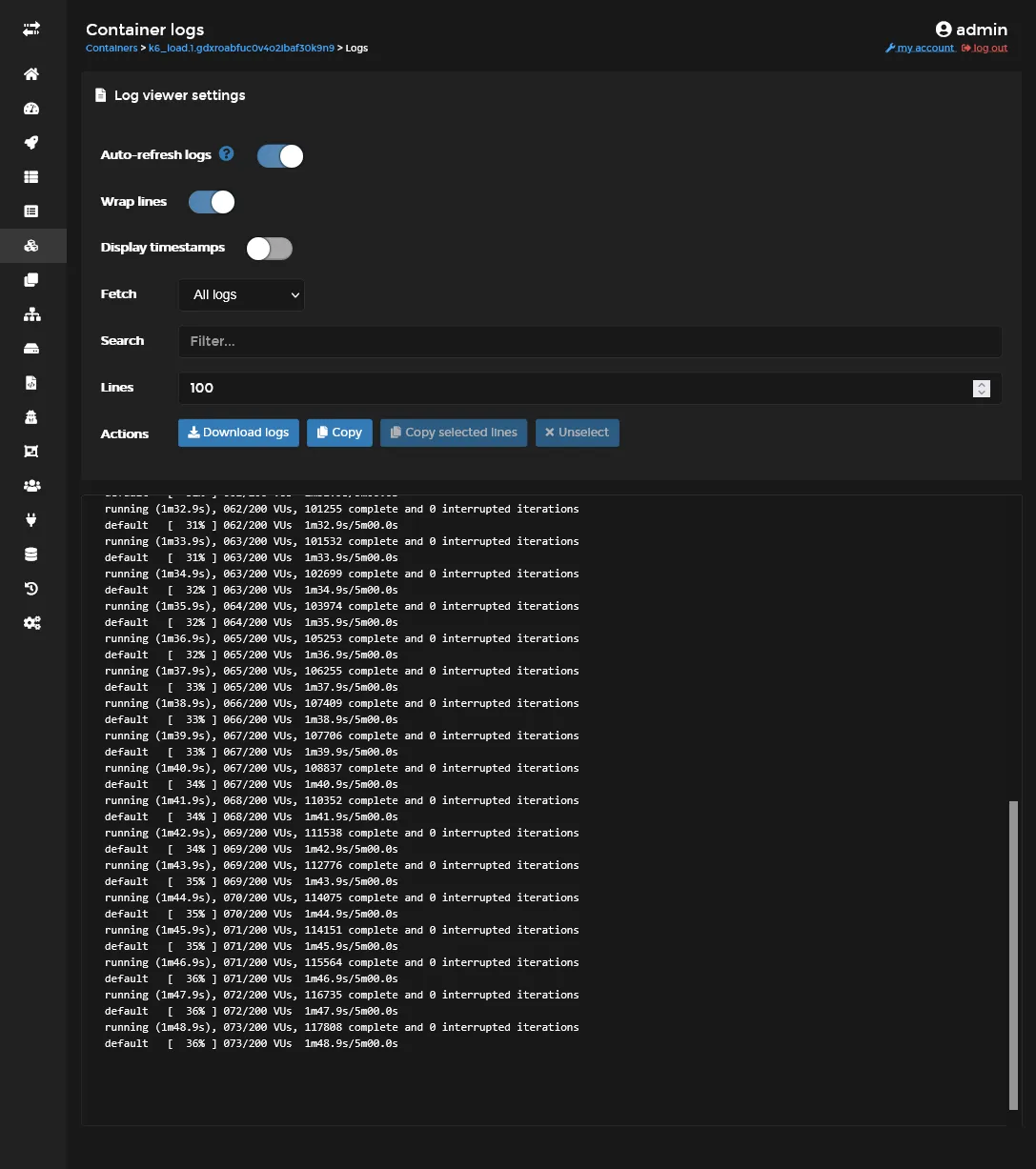Click Download logs button
This screenshot has height=1169, width=1036.
237,432
